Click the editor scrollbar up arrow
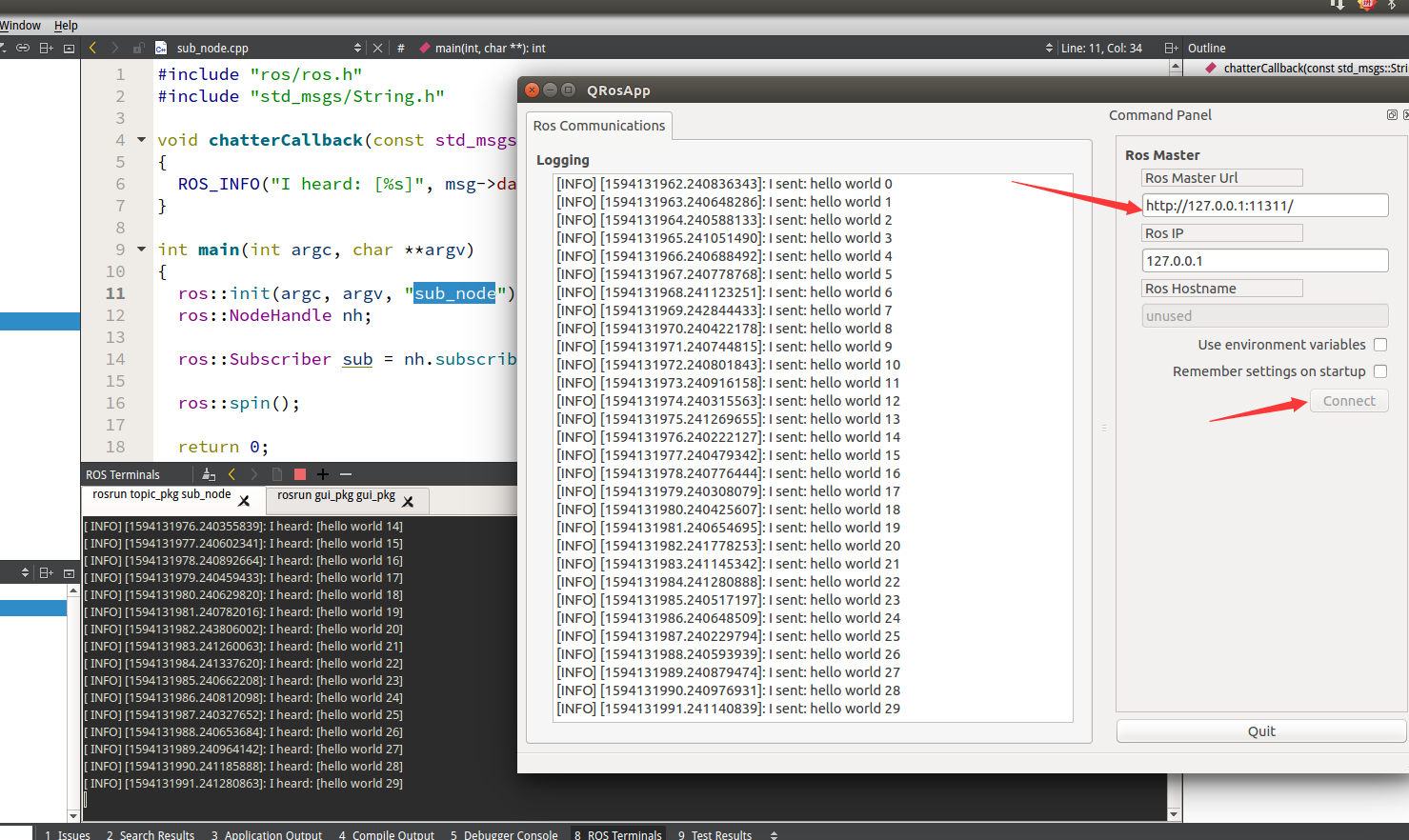Viewport: 1409px width, 840px height. coord(1176,68)
